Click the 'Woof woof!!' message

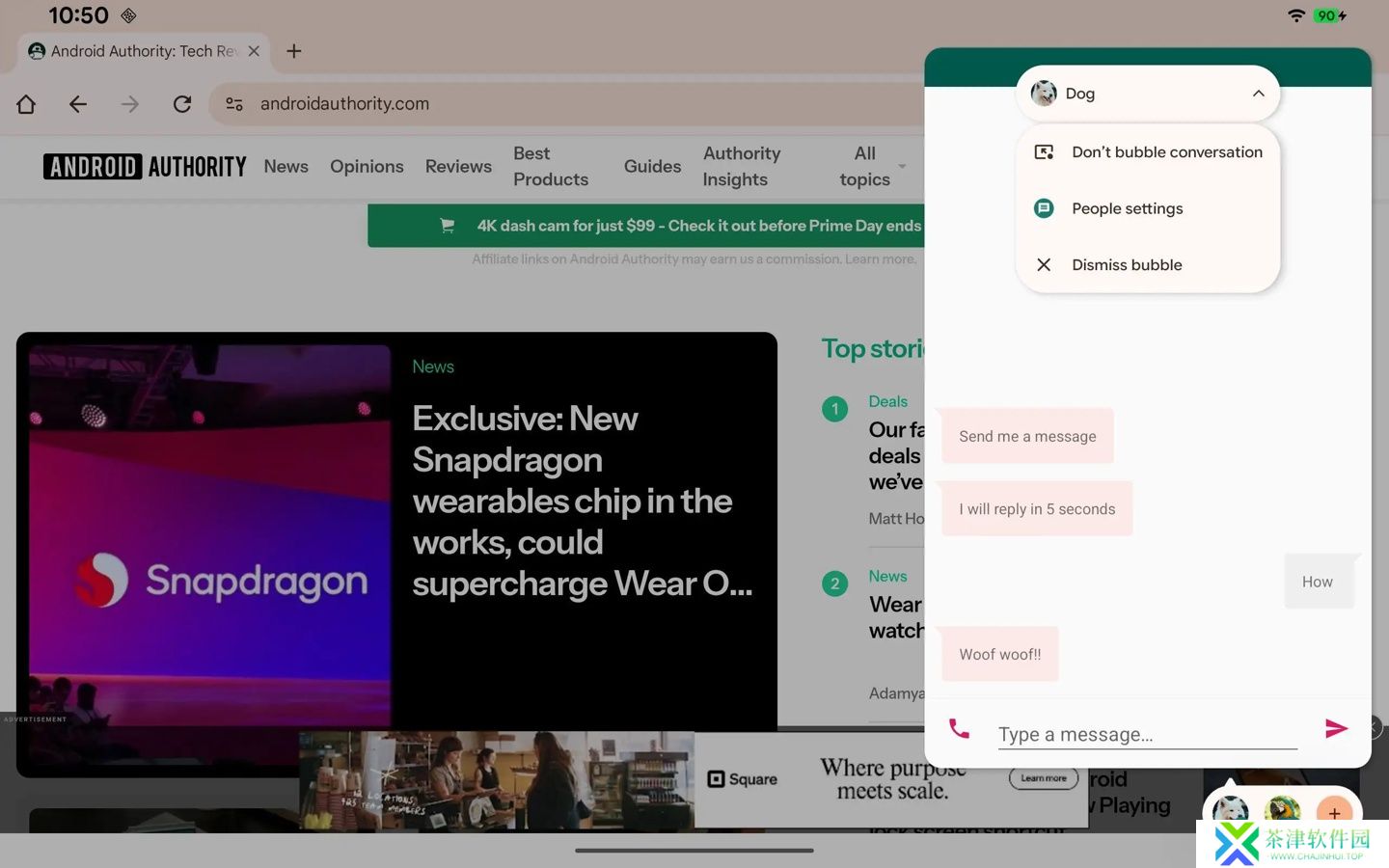[1000, 654]
